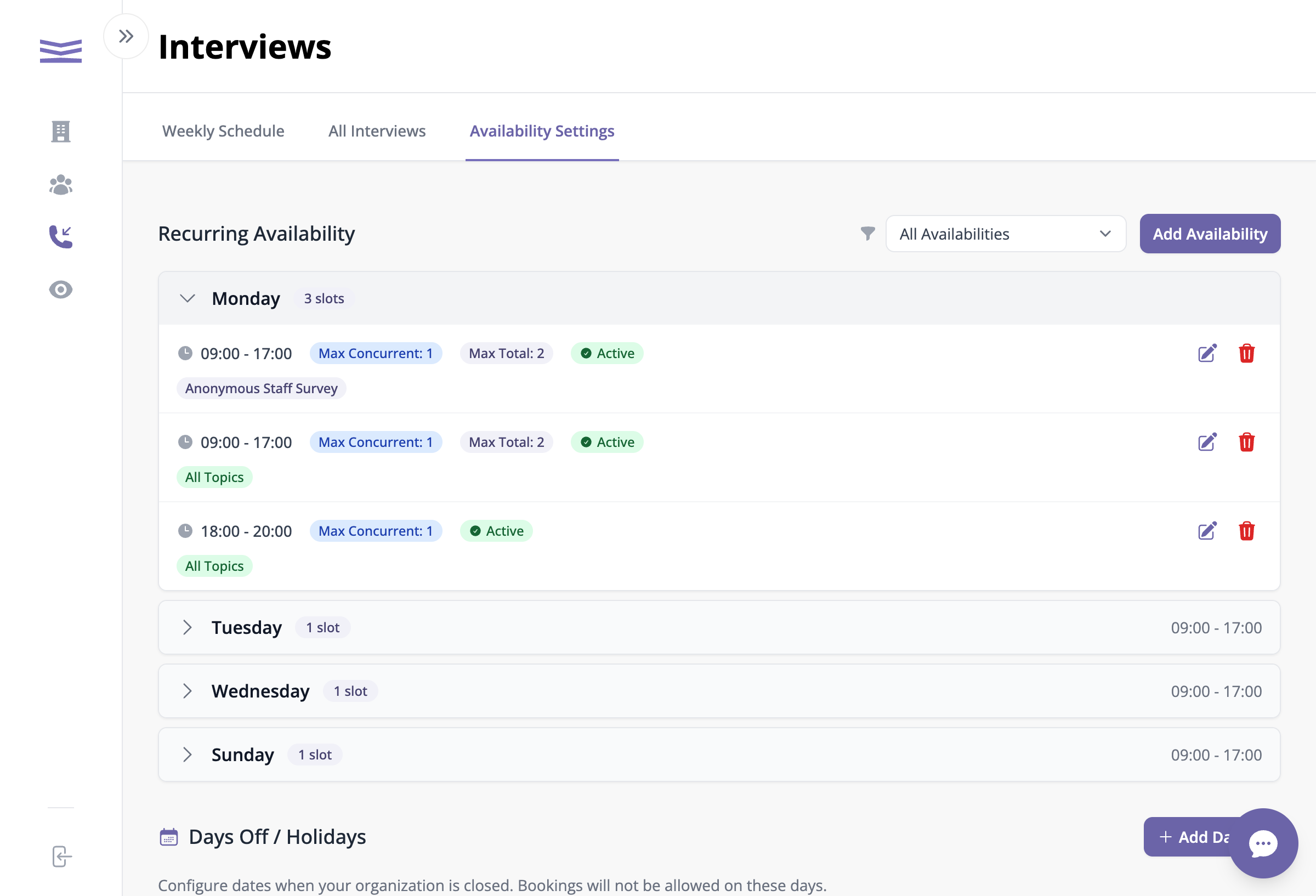
Task: Open the organization building icon in sidebar
Action: pyautogui.click(x=60, y=132)
